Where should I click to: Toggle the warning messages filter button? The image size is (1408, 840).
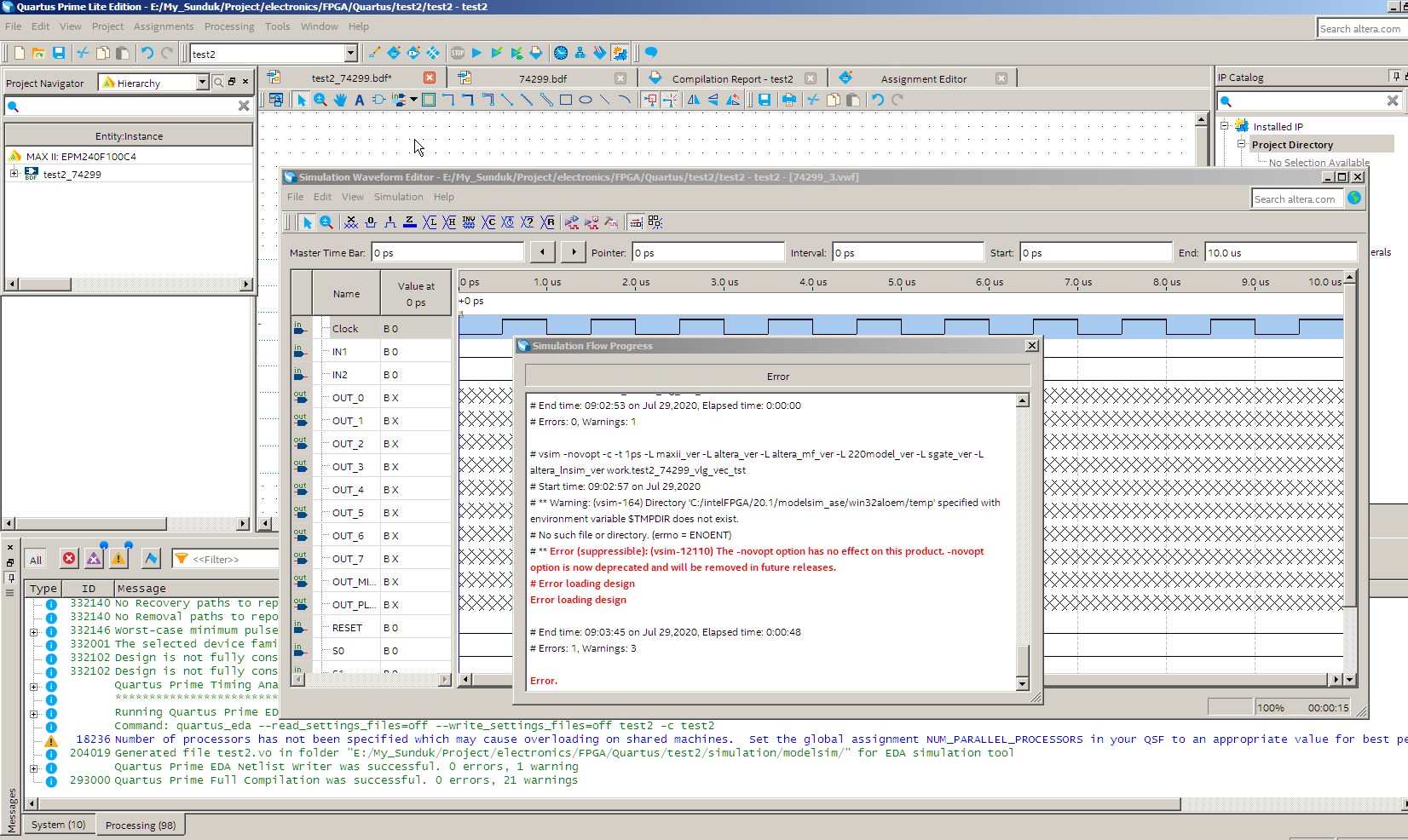pyautogui.click(x=118, y=559)
